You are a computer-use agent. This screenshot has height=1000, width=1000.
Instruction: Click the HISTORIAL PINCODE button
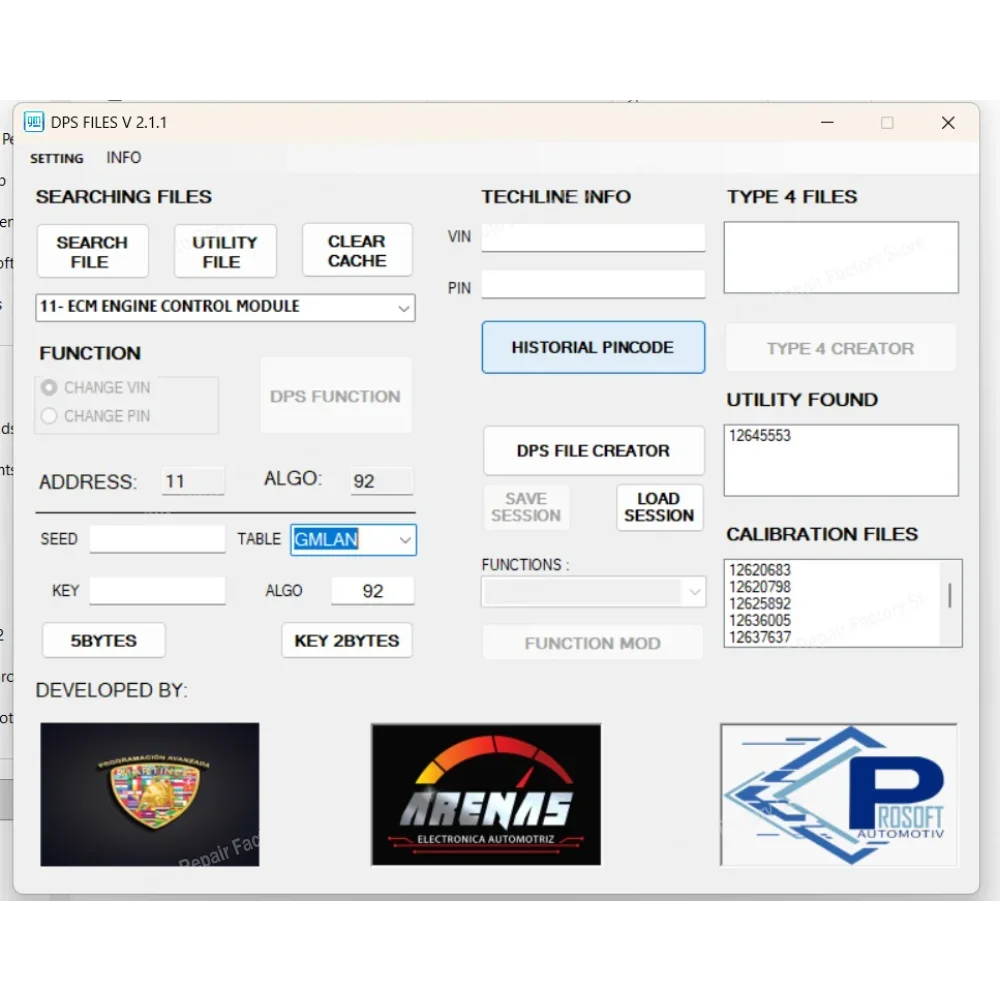[x=593, y=347]
